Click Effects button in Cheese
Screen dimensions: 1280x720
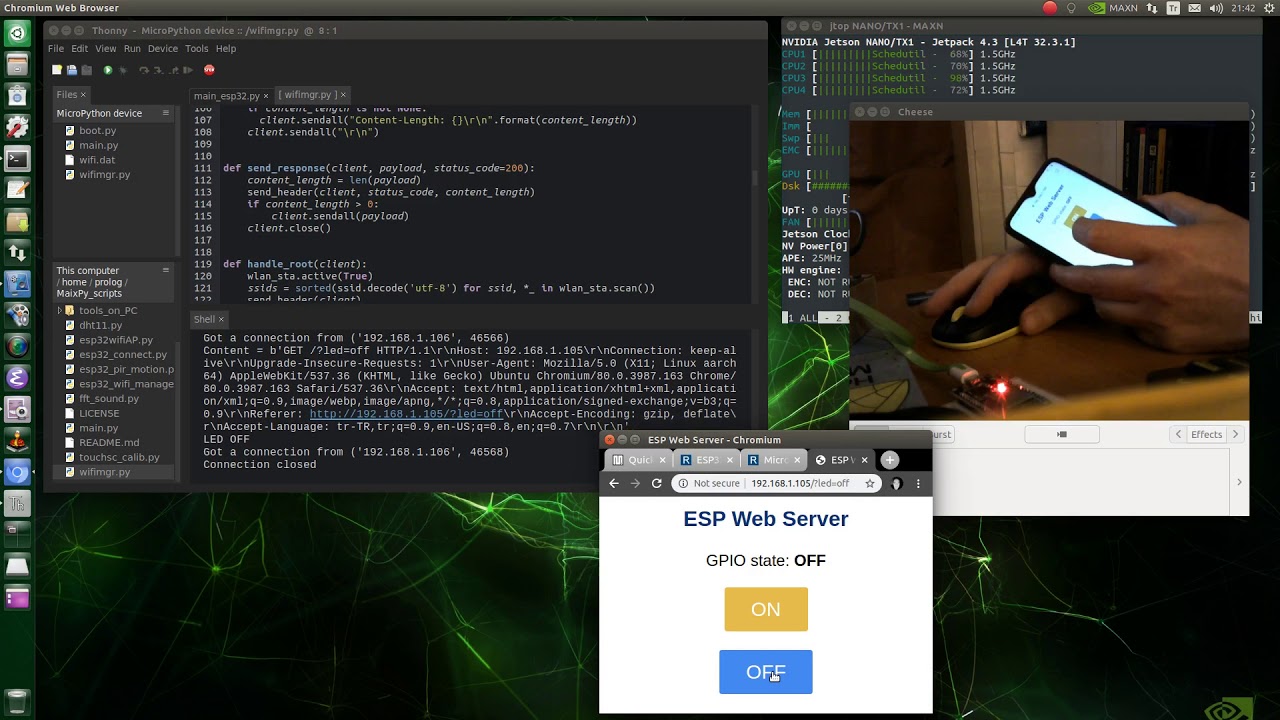click(x=1206, y=434)
